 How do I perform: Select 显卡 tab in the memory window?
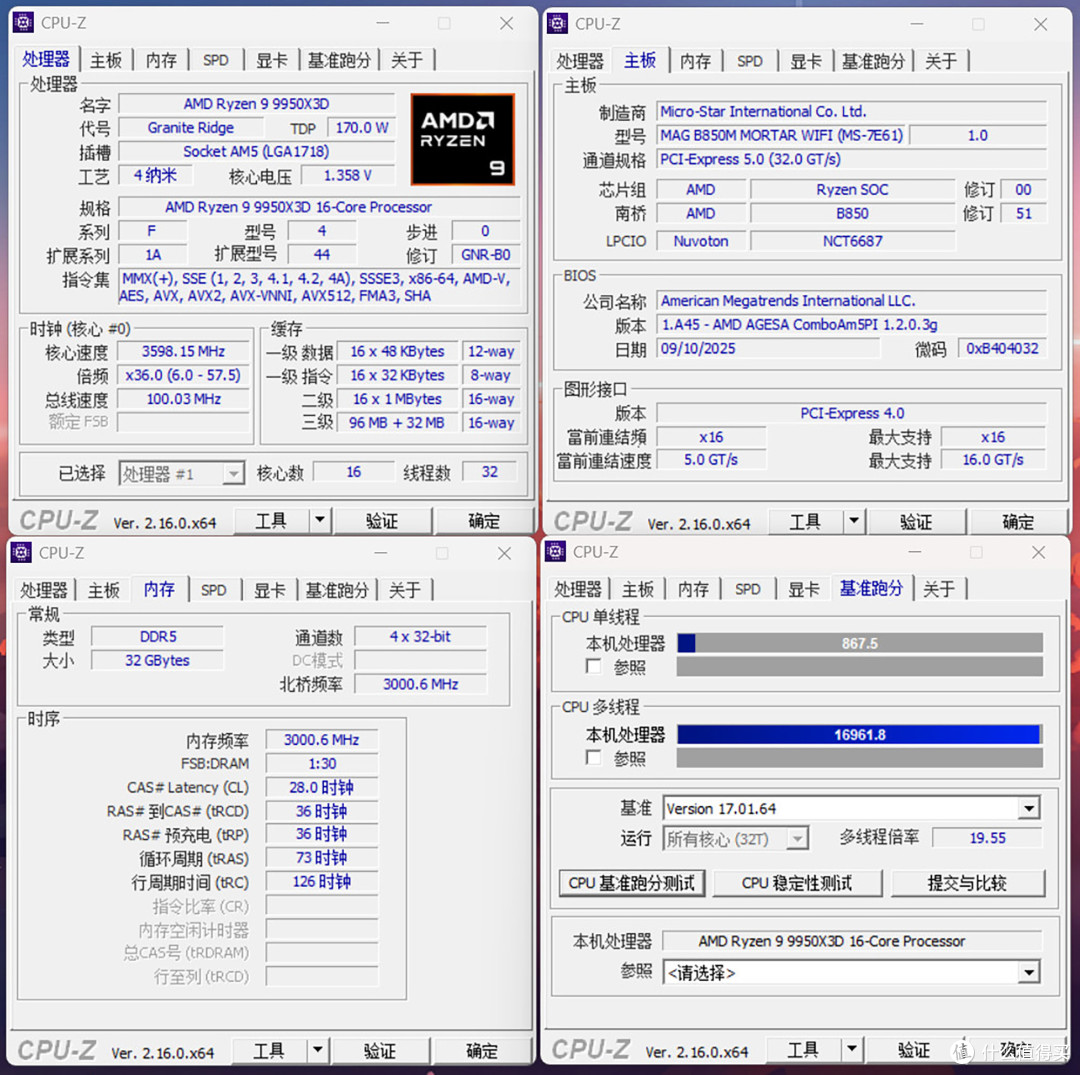coord(270,590)
